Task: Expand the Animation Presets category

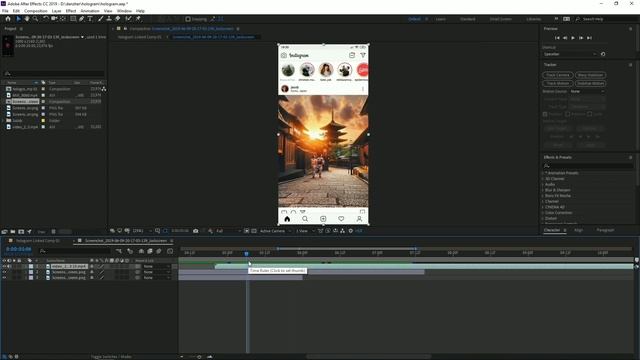Action: pos(543,173)
